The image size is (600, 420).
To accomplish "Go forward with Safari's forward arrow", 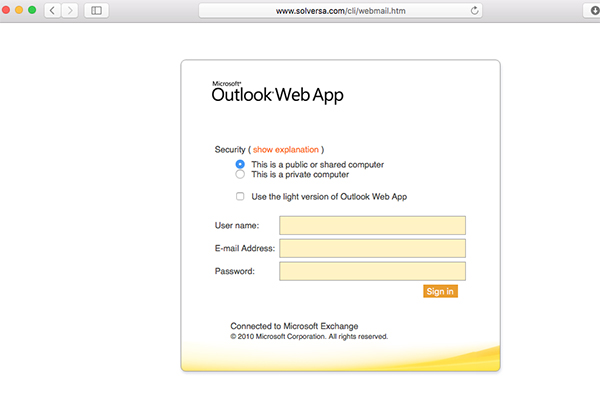I will [70, 10].
